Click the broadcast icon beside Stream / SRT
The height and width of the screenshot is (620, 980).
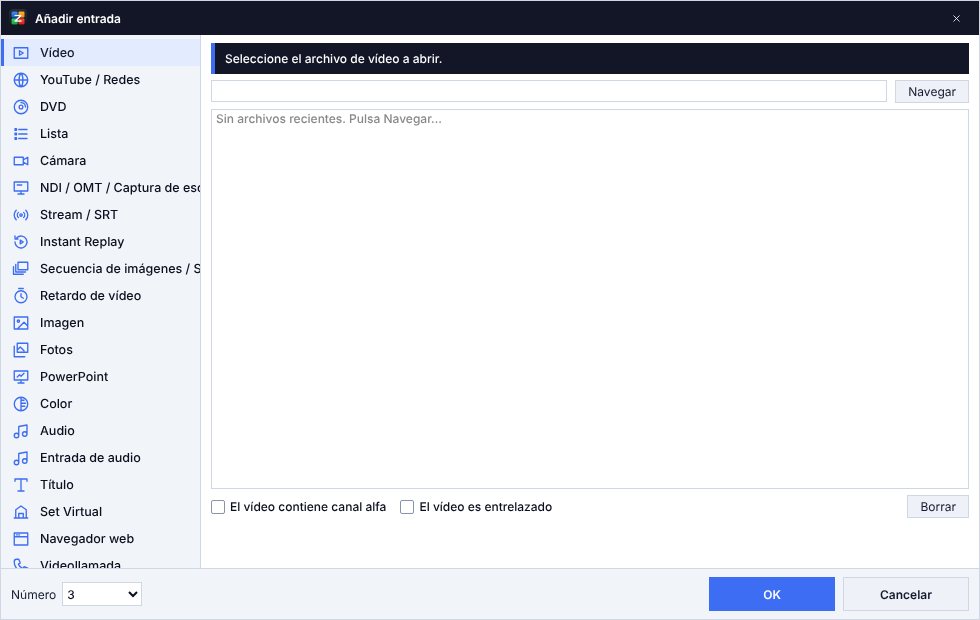coord(21,215)
